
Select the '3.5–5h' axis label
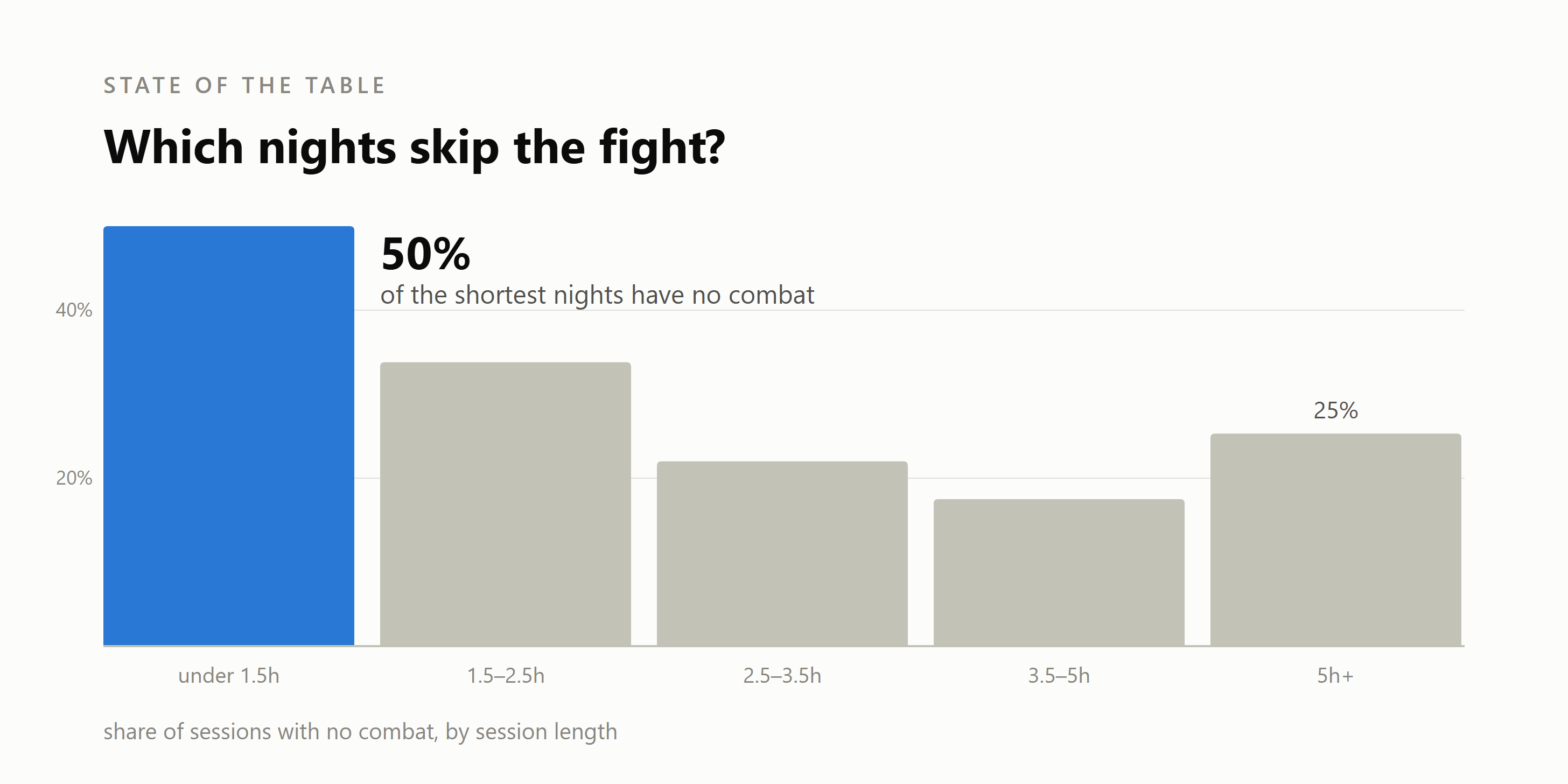(x=1059, y=676)
